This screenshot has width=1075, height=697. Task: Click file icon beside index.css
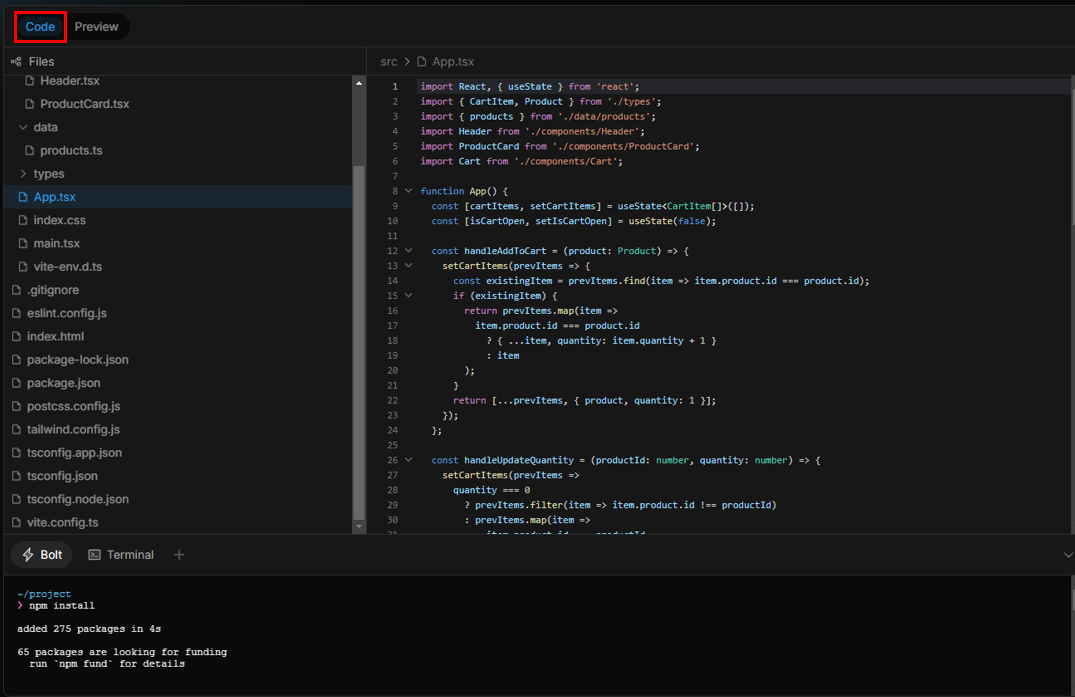point(23,220)
